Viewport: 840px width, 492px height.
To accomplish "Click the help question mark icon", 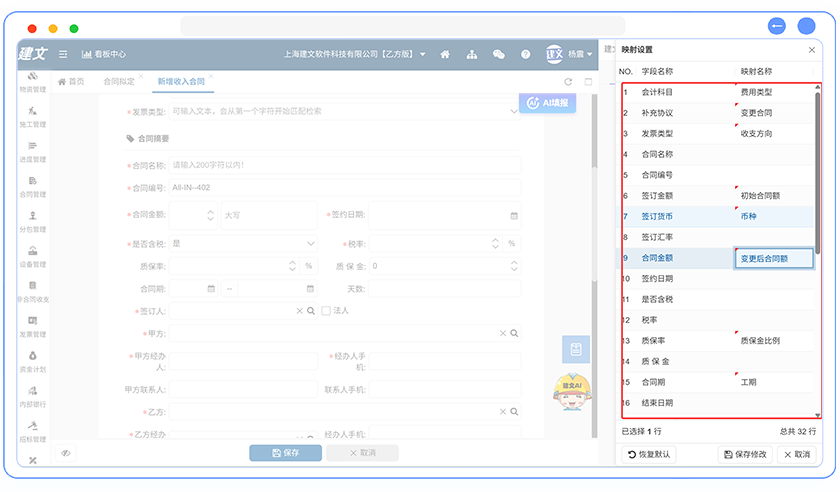I will point(526,54).
